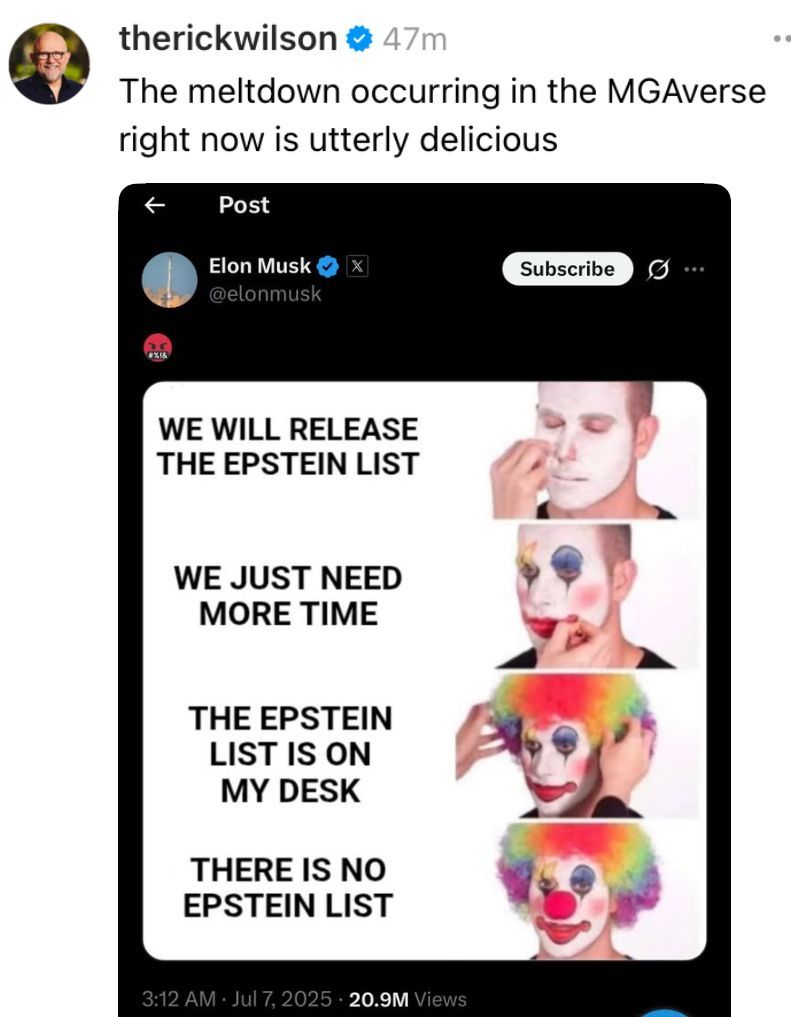Click the 47m timestamp
791x1017 pixels.
tap(416, 40)
